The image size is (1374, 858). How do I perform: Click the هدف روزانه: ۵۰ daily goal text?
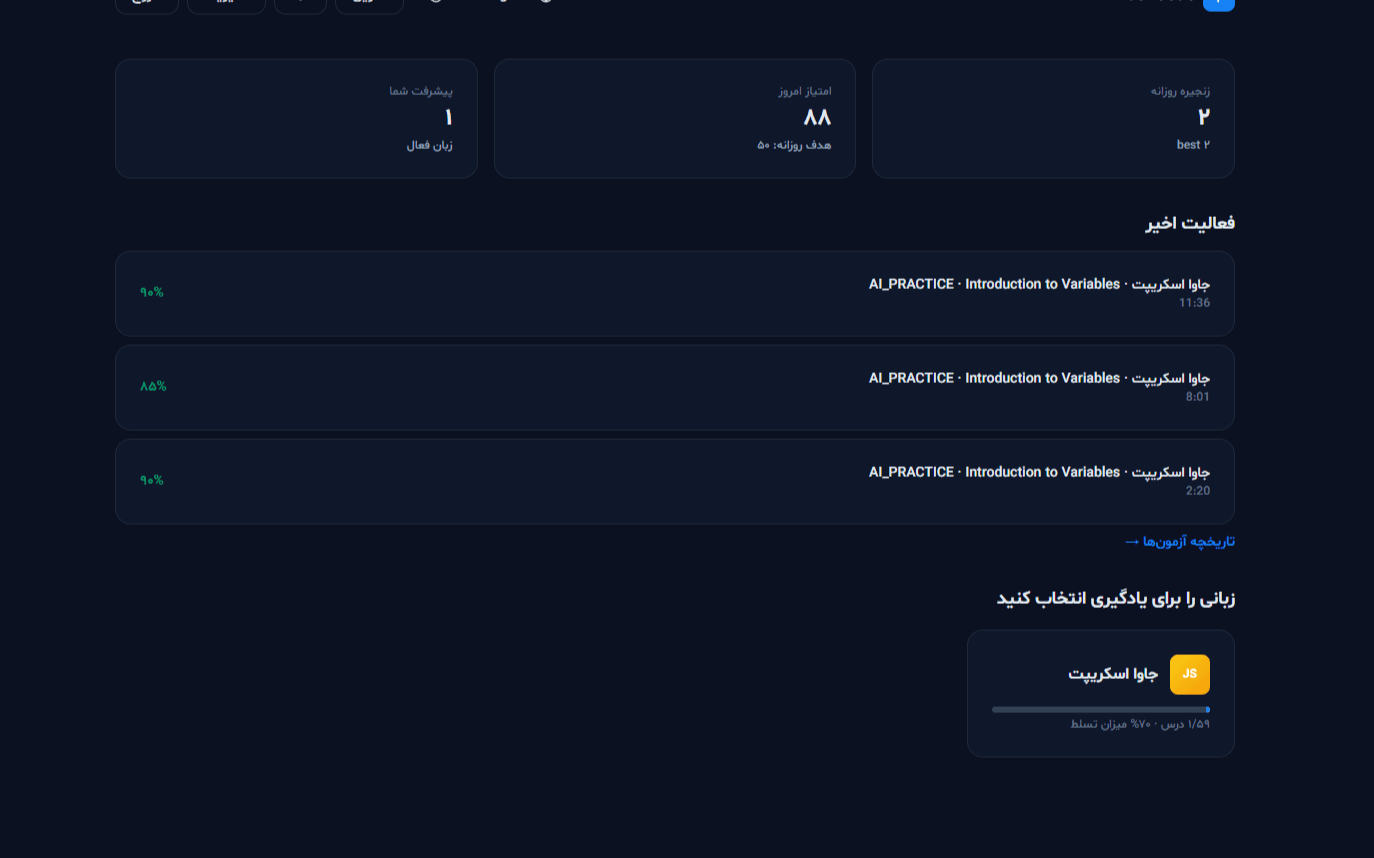click(x=794, y=145)
